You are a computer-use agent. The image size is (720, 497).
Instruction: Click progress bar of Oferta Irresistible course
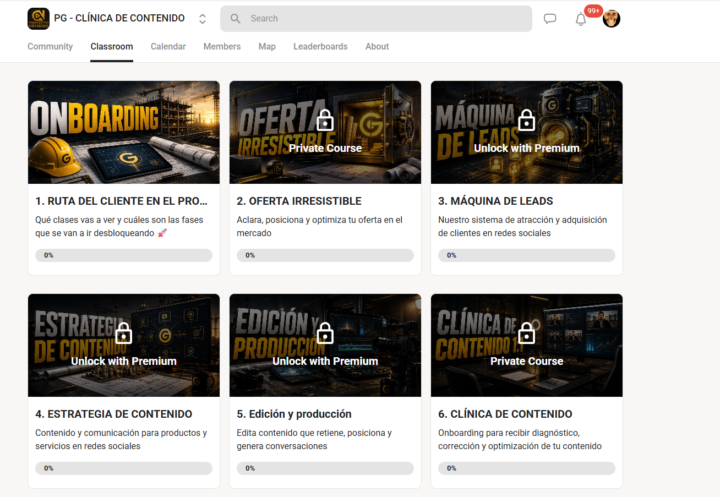pos(325,255)
